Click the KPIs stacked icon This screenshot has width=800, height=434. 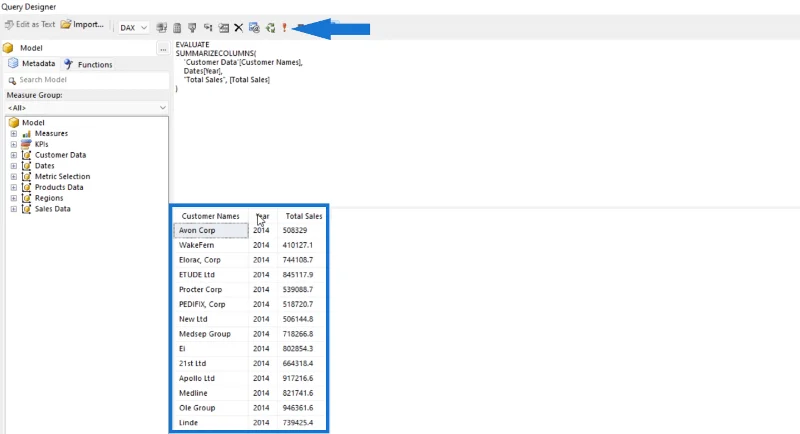coord(27,144)
